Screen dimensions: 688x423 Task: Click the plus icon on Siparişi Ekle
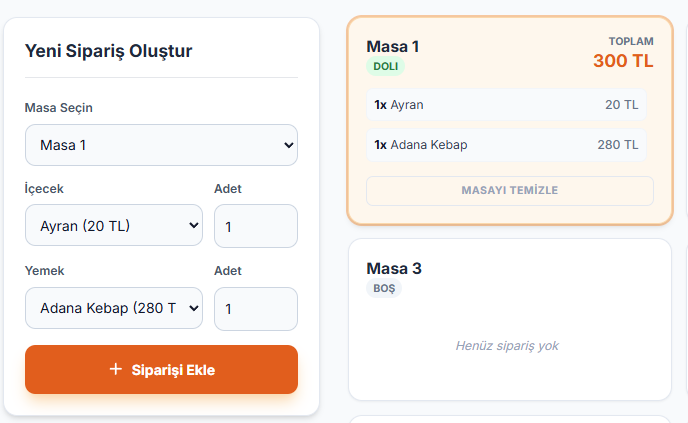click(116, 370)
